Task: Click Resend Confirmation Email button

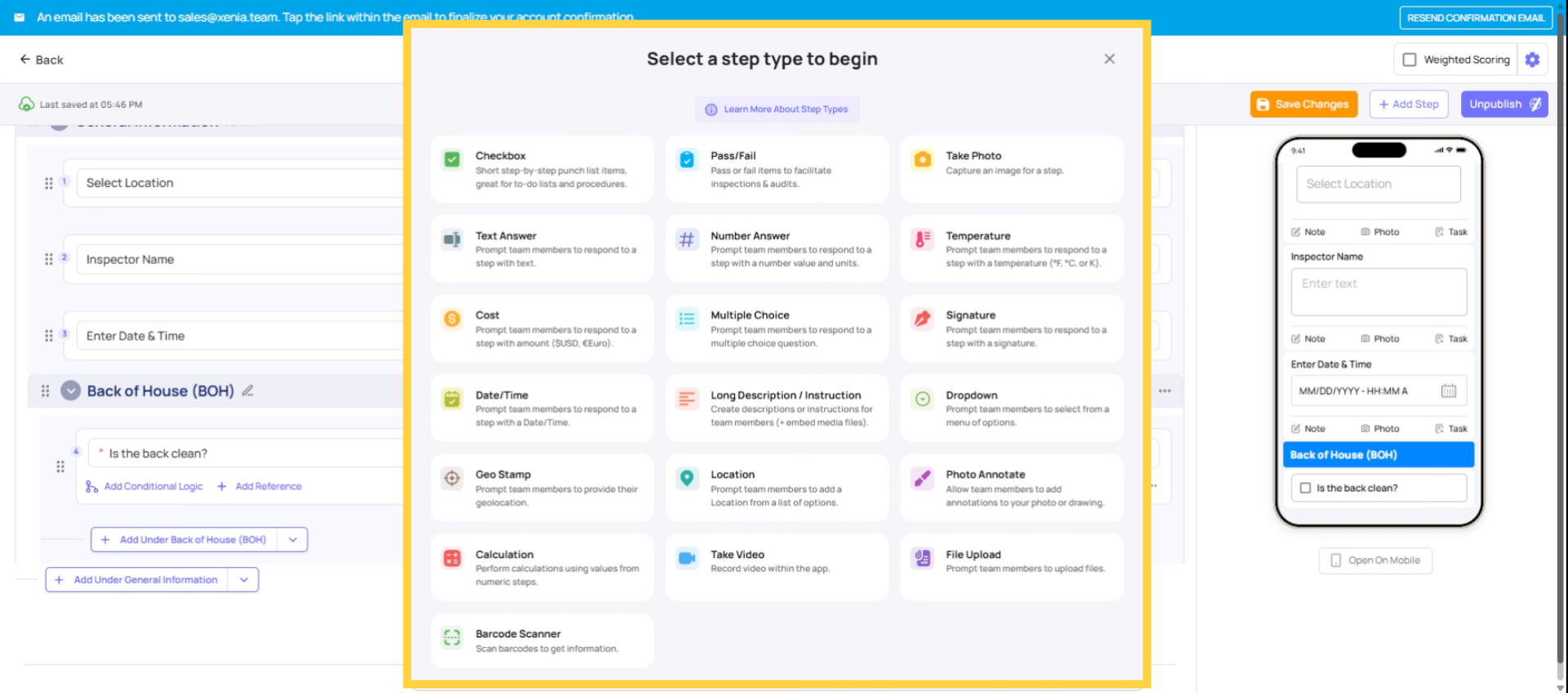Action: coord(1476,17)
